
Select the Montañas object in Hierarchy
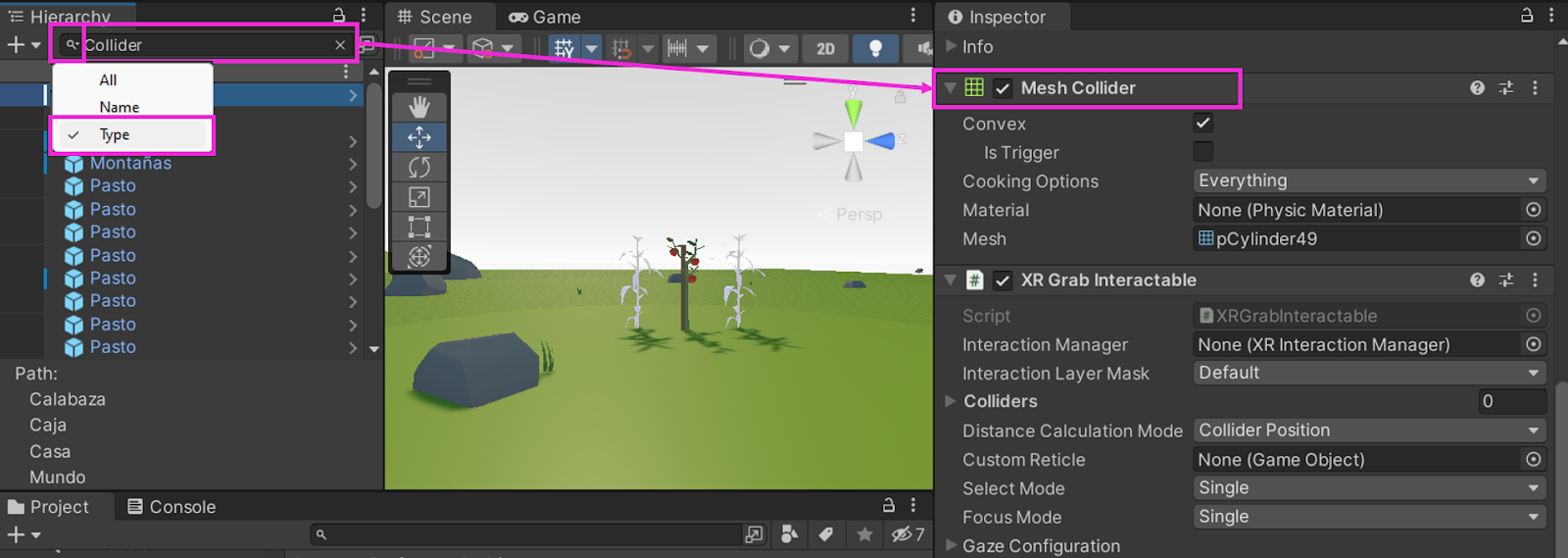[x=130, y=163]
